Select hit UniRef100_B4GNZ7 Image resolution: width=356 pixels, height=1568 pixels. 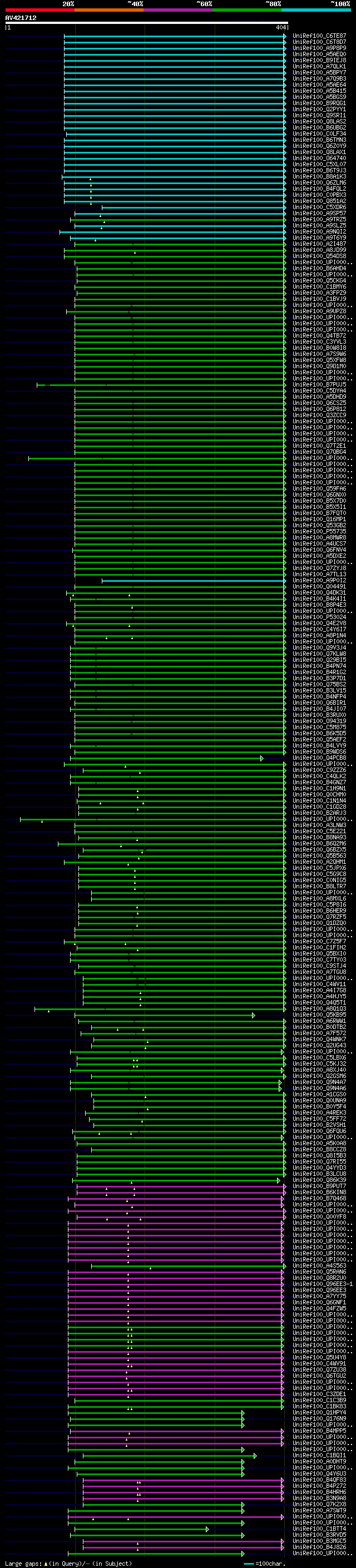point(319,782)
